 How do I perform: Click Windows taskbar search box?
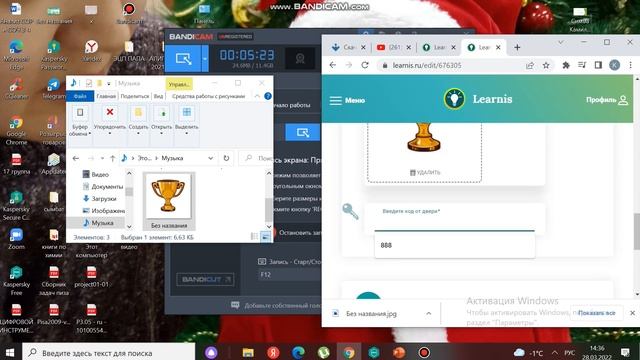(x=109, y=352)
